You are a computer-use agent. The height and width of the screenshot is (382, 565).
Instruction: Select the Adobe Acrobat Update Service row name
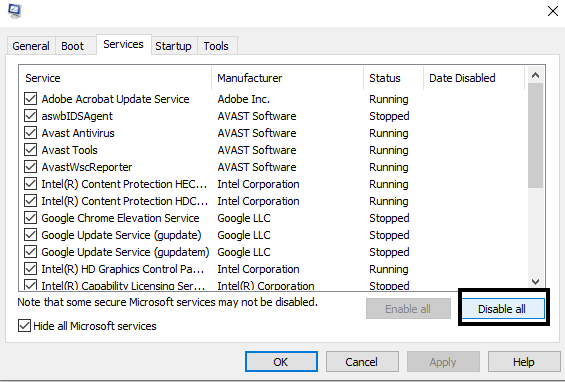115,99
